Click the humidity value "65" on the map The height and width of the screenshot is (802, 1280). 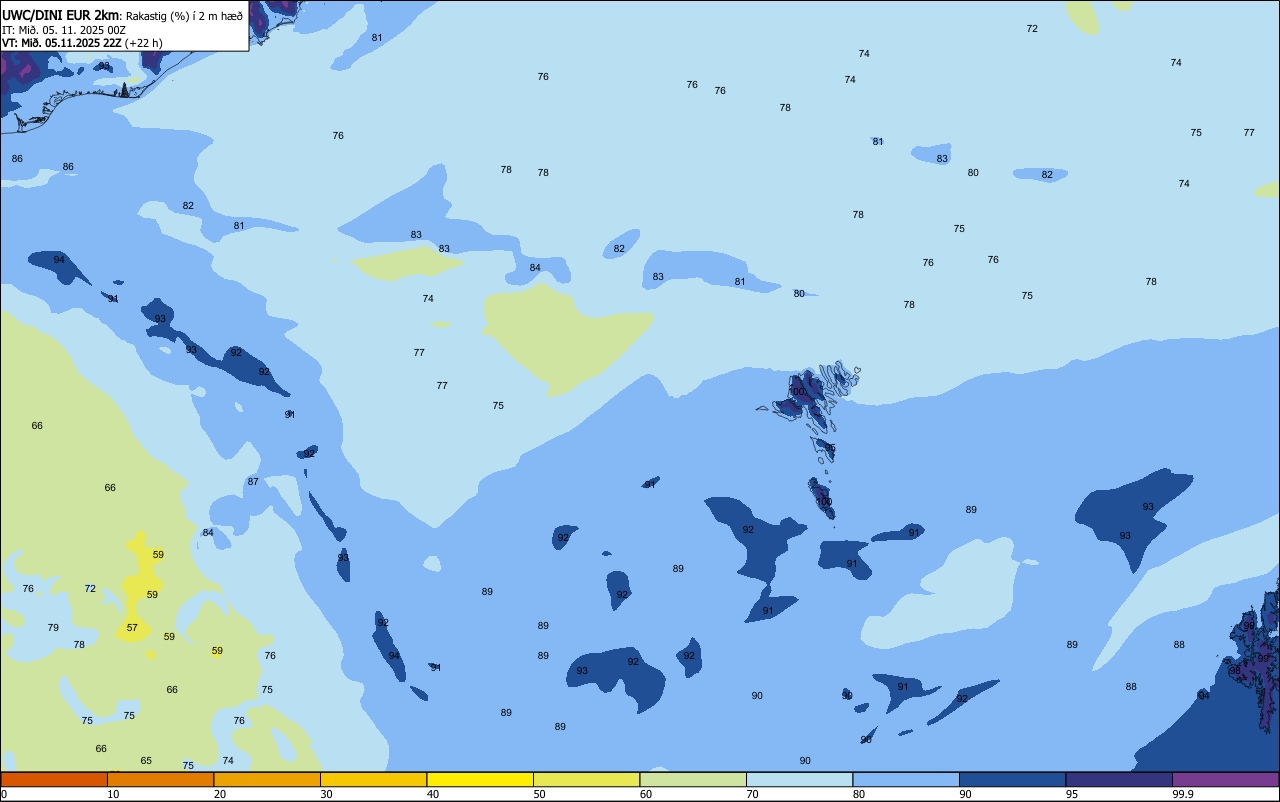tap(146, 761)
